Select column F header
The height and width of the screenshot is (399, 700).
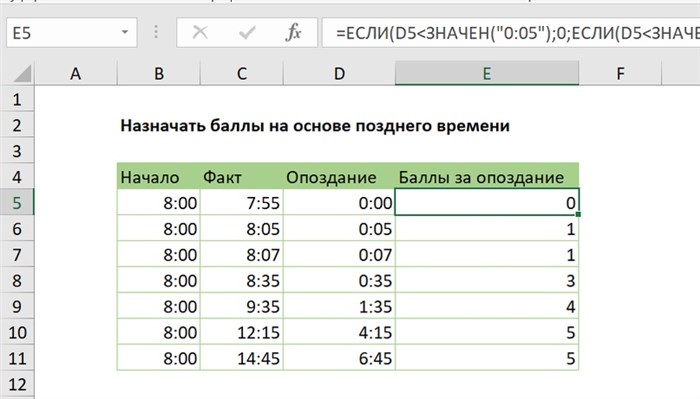click(x=620, y=74)
